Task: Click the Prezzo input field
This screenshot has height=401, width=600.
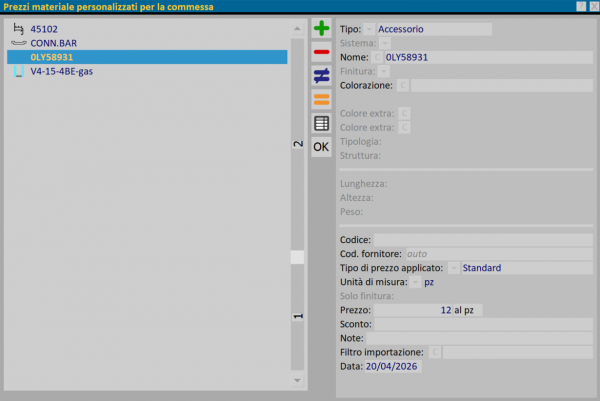Action: 428,311
